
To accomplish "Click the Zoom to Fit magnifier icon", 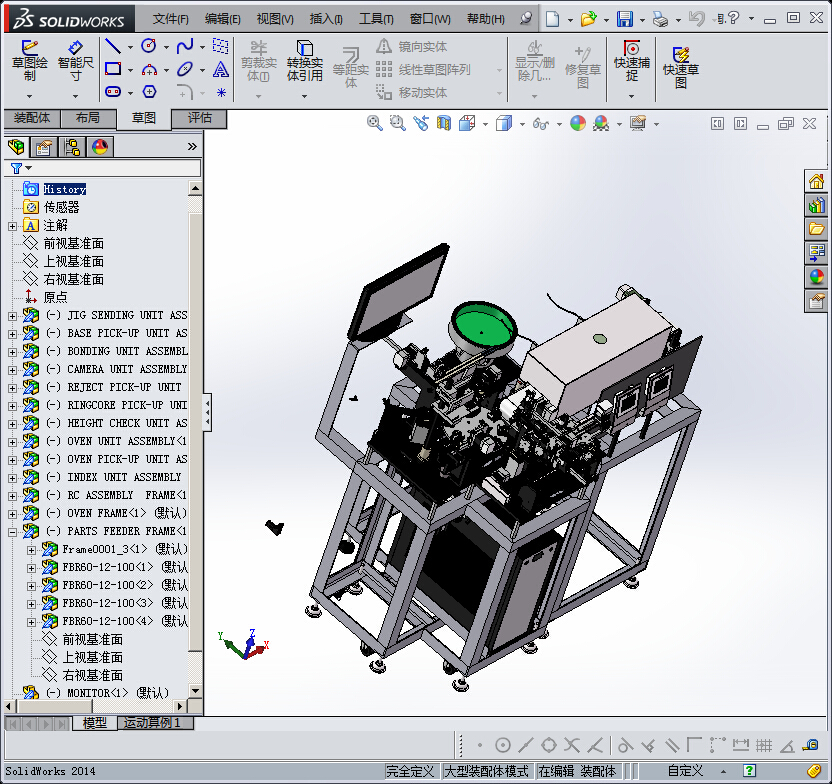I will coord(375,123).
